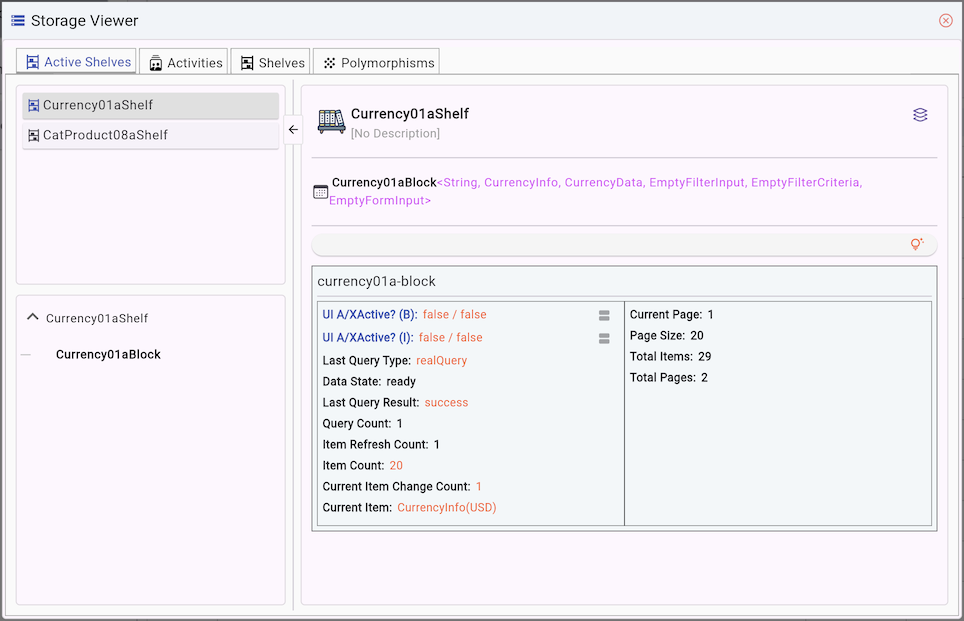The image size is (964, 621).
Task: Open the Shelves tab
Action: [272, 62]
